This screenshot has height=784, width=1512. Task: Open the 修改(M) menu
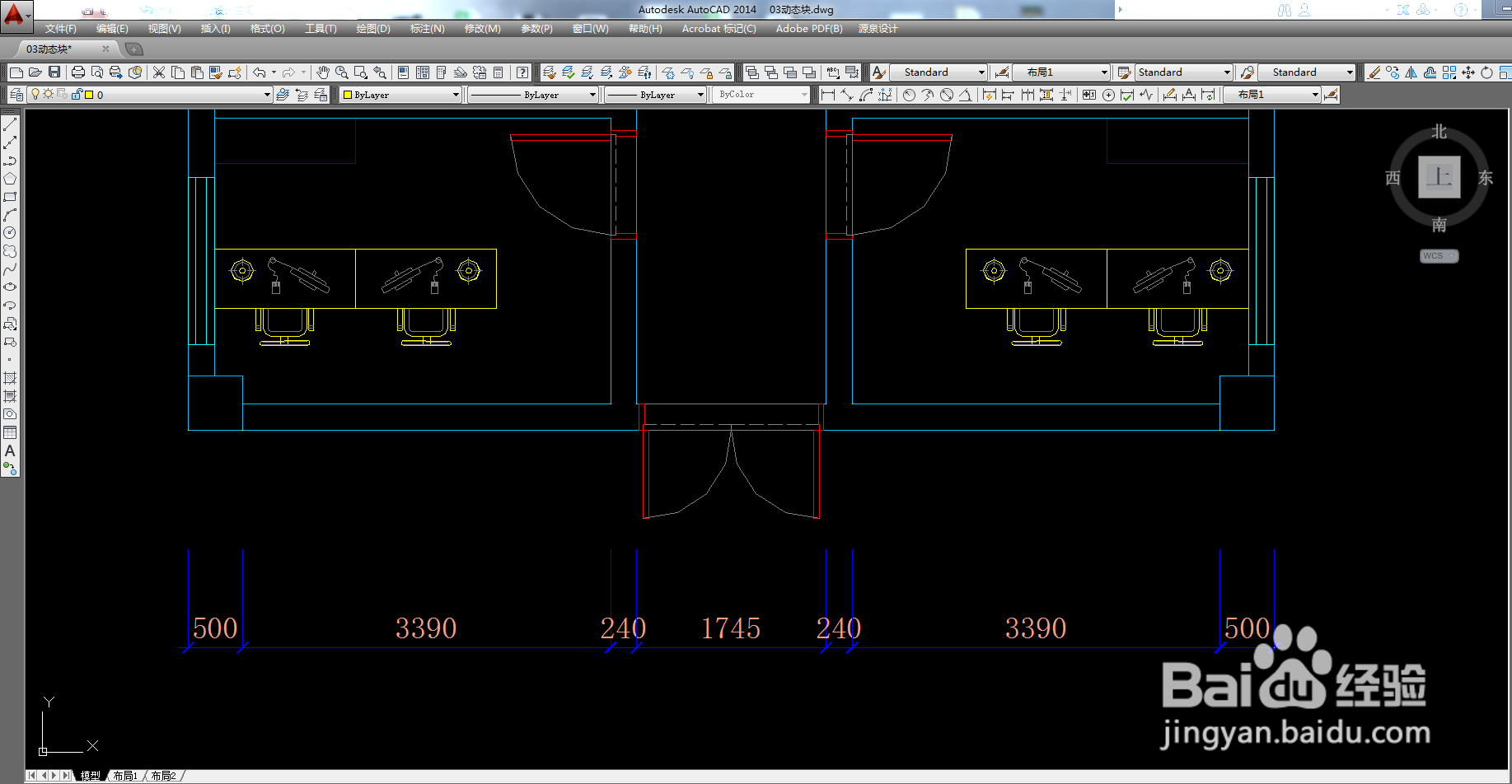[x=482, y=29]
